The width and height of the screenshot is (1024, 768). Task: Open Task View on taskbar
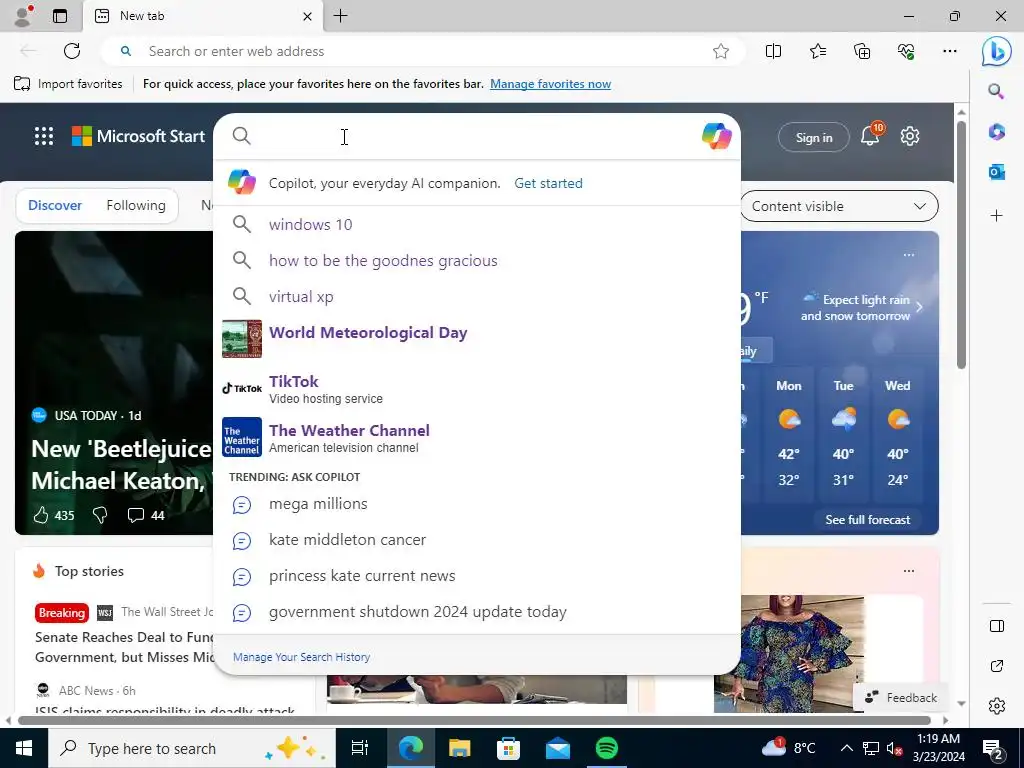360,748
